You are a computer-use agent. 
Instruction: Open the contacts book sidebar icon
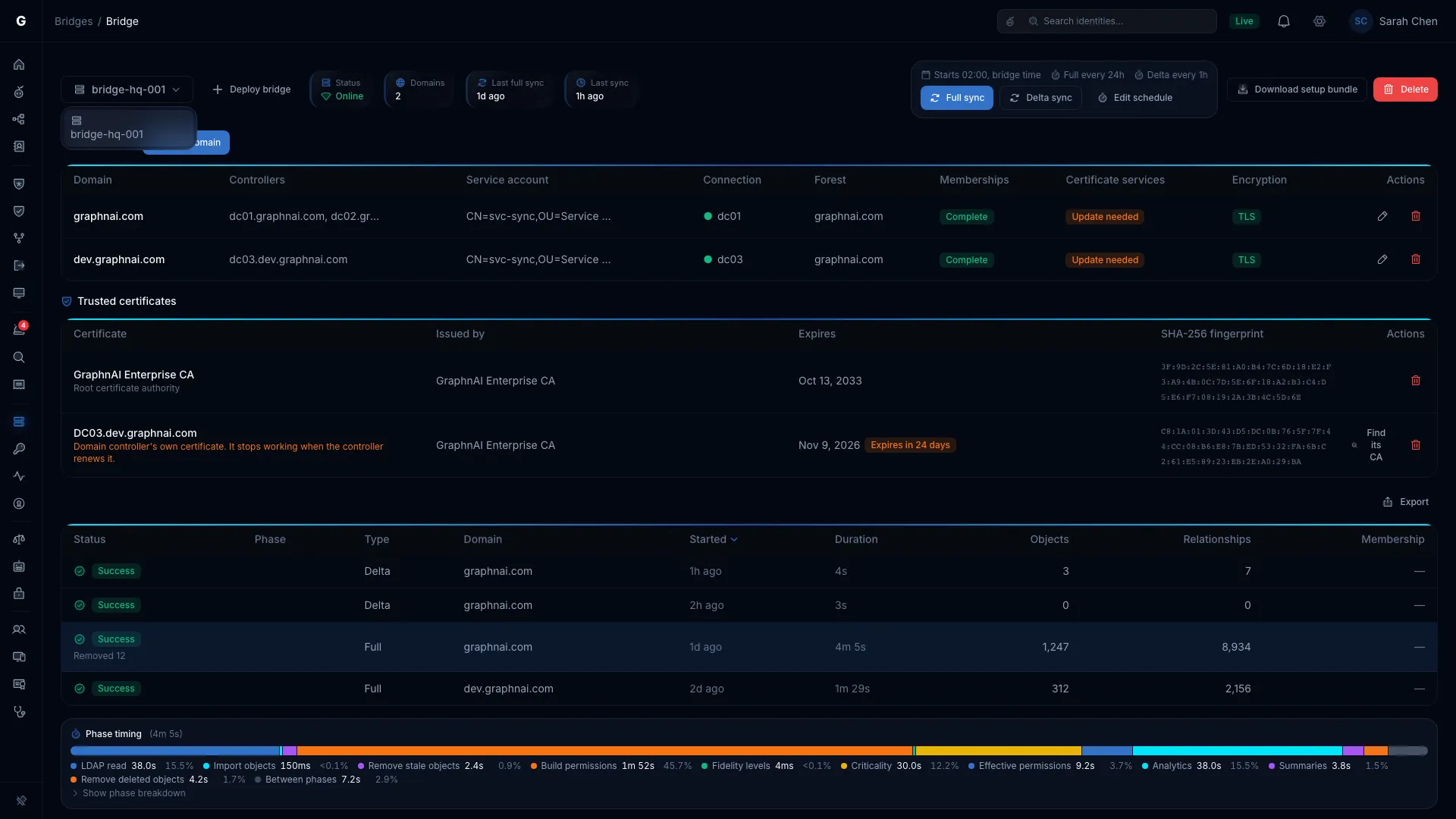pos(20,146)
